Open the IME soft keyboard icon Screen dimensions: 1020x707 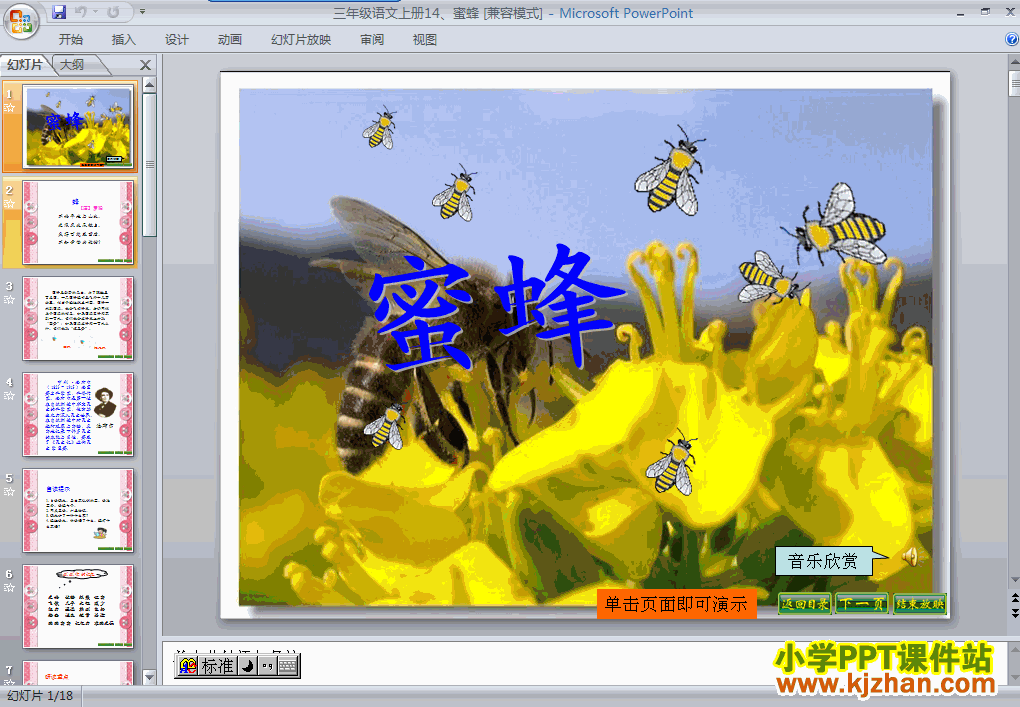(x=288, y=666)
